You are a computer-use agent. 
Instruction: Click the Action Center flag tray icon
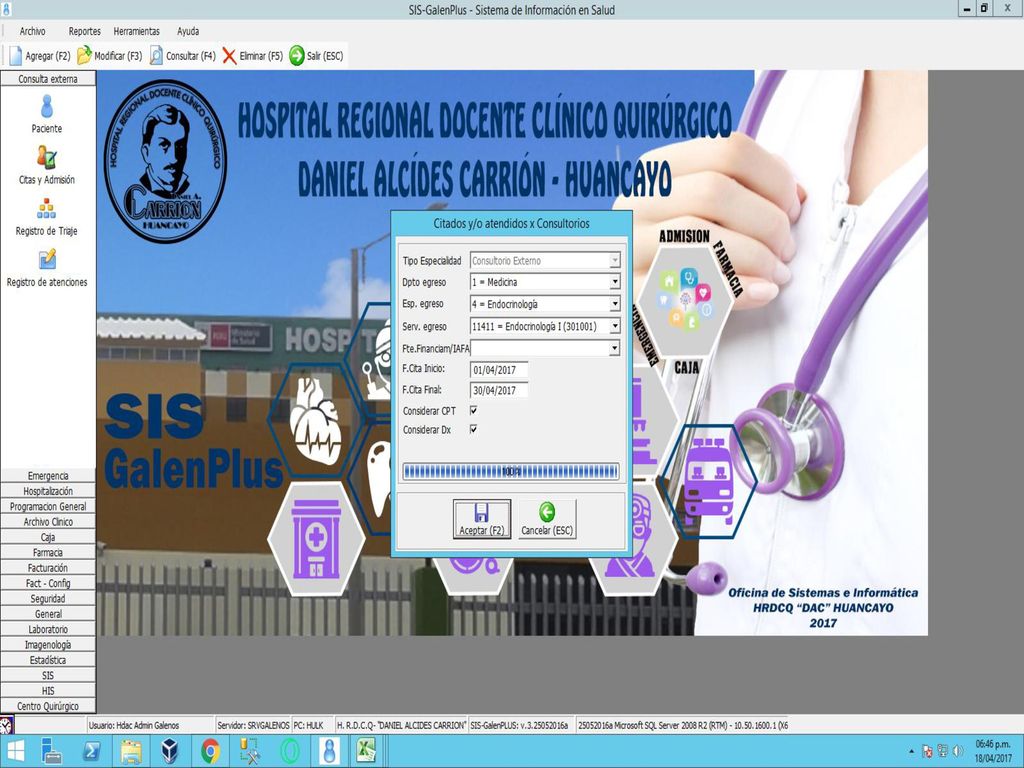tap(927, 751)
